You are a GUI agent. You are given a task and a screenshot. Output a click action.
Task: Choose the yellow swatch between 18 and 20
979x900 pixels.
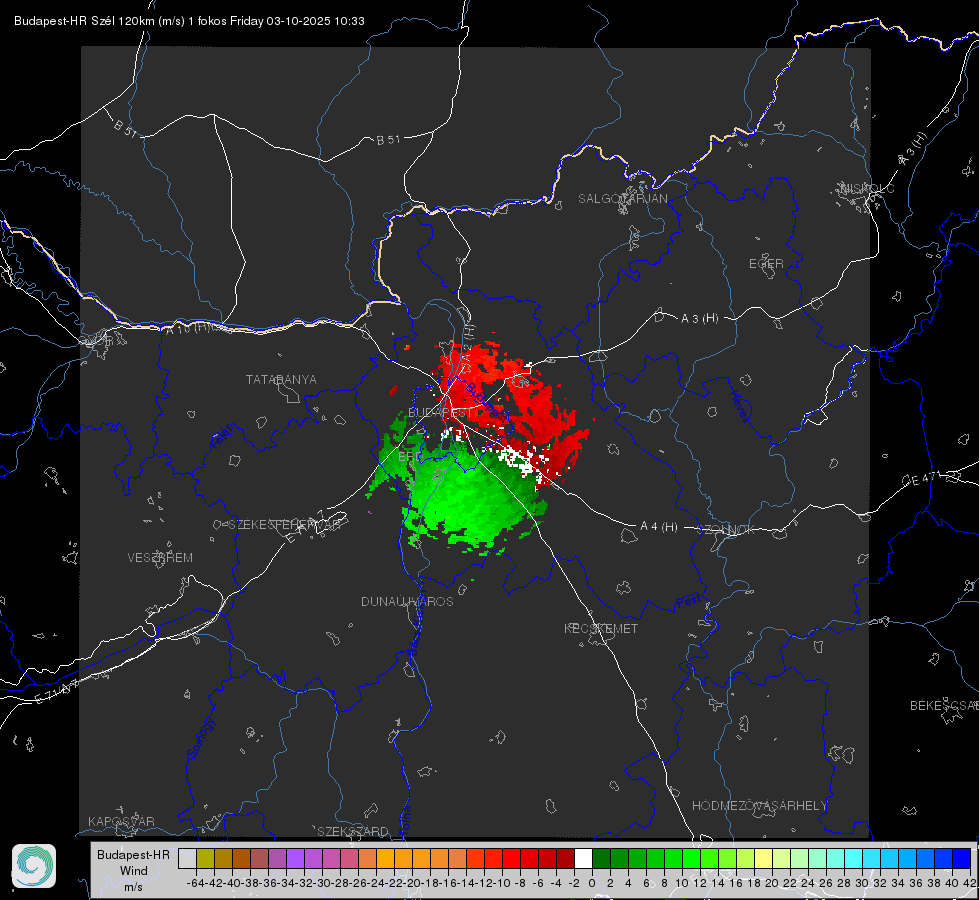point(763,858)
